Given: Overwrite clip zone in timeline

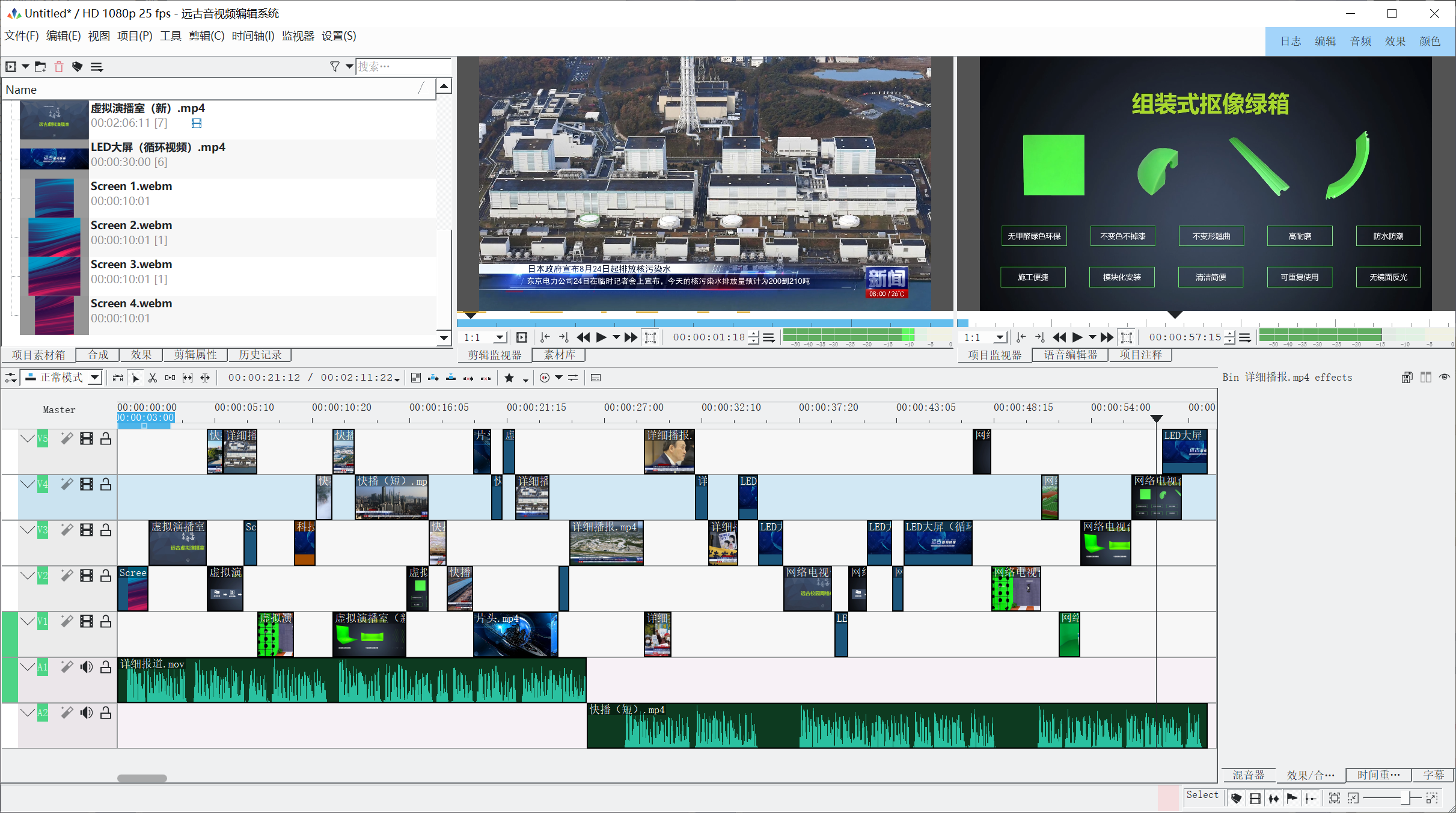Looking at the screenshot, I should pyautogui.click(x=451, y=378).
